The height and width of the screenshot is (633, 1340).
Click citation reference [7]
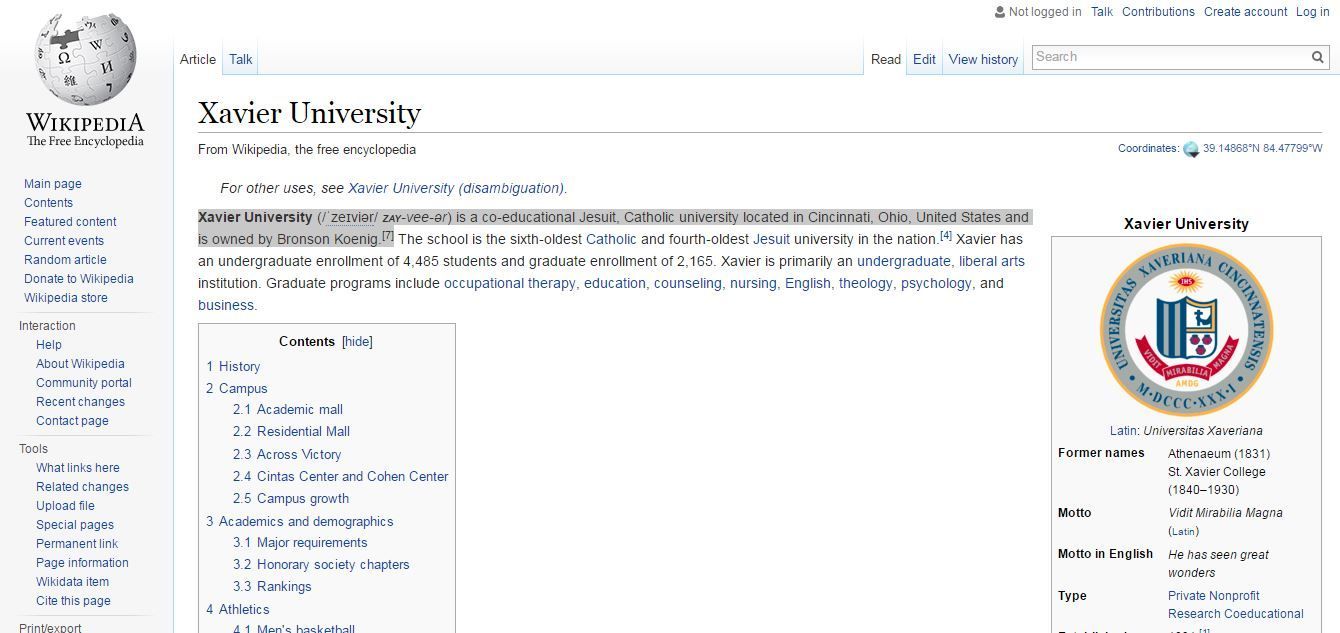click(x=388, y=236)
